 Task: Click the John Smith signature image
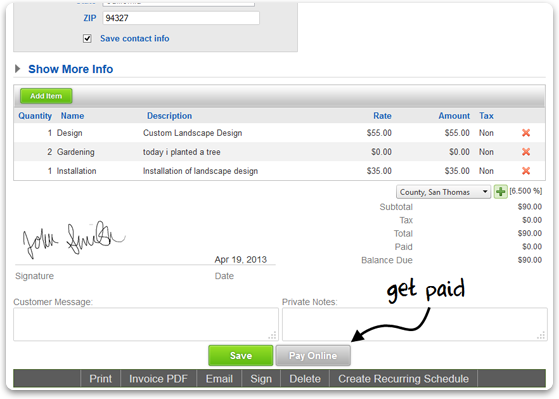73,239
